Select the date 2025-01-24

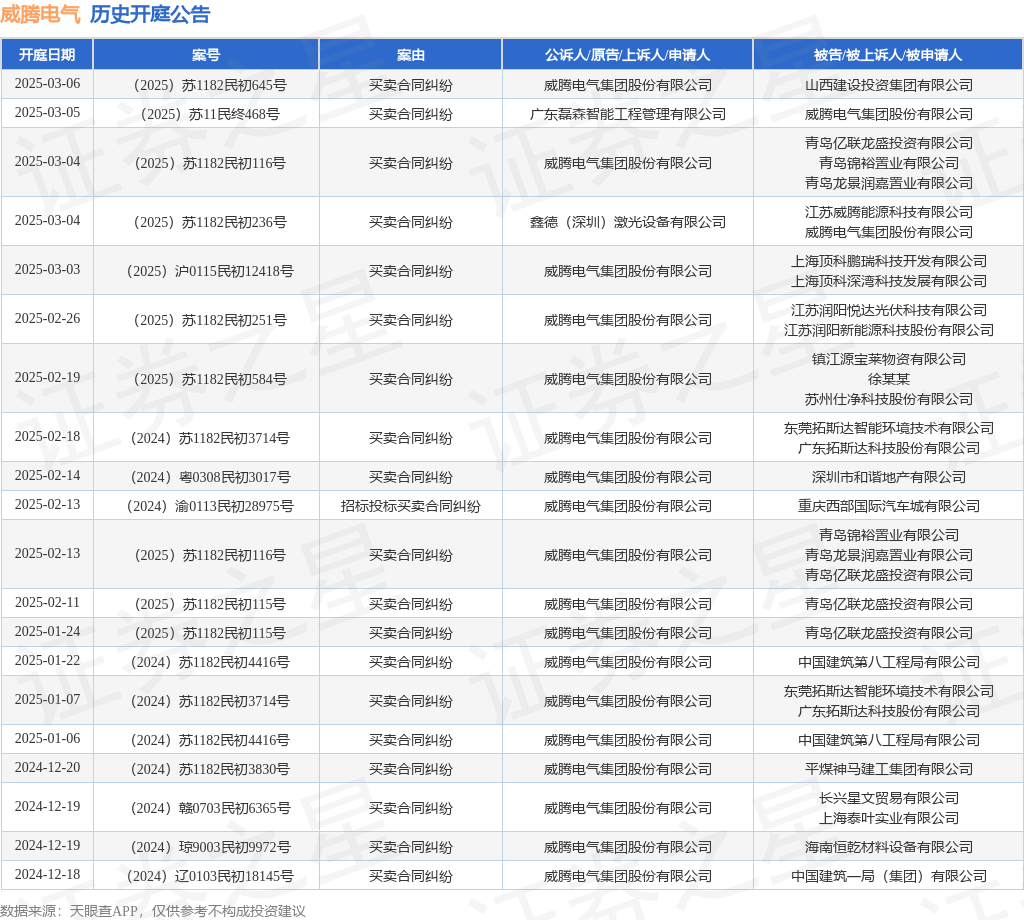(x=48, y=631)
